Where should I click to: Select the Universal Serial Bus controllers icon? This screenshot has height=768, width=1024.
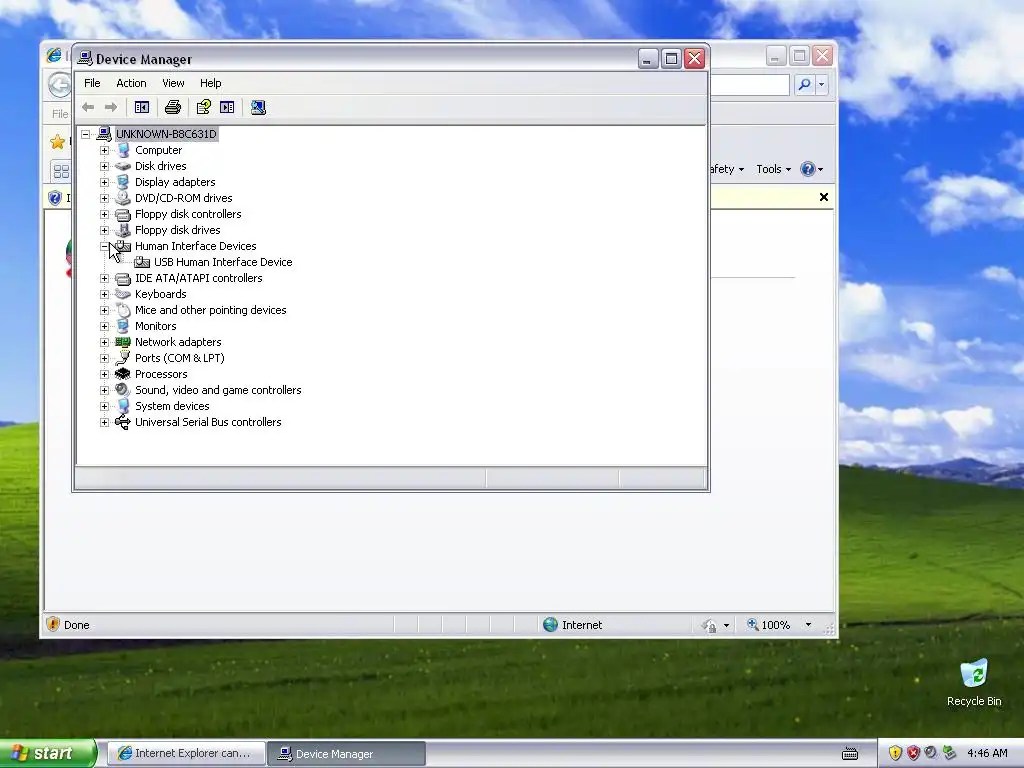[x=123, y=422]
